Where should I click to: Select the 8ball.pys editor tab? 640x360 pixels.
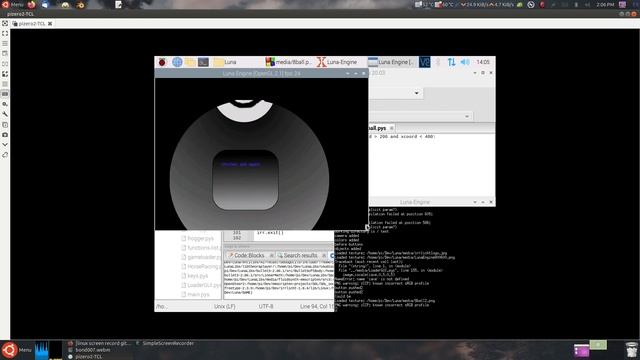point(377,128)
